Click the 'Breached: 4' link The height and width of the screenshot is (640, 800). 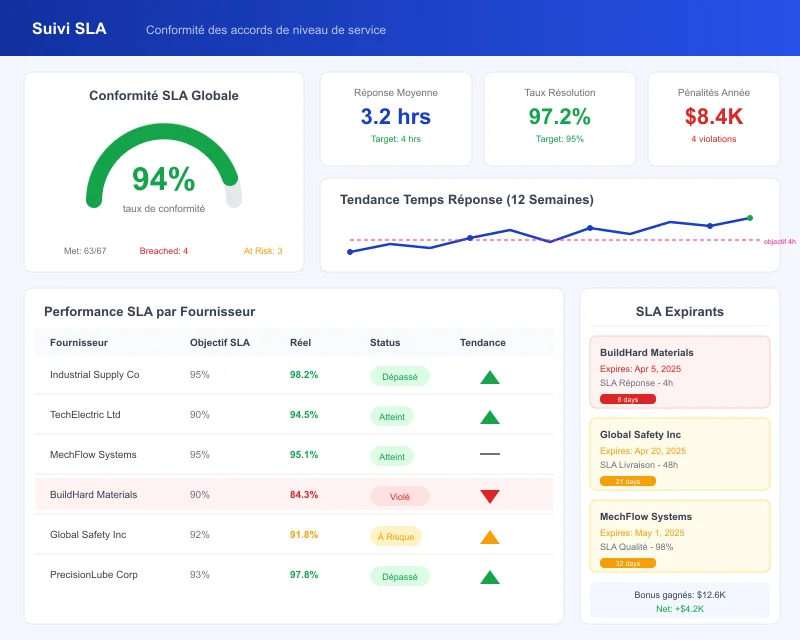click(x=162, y=251)
